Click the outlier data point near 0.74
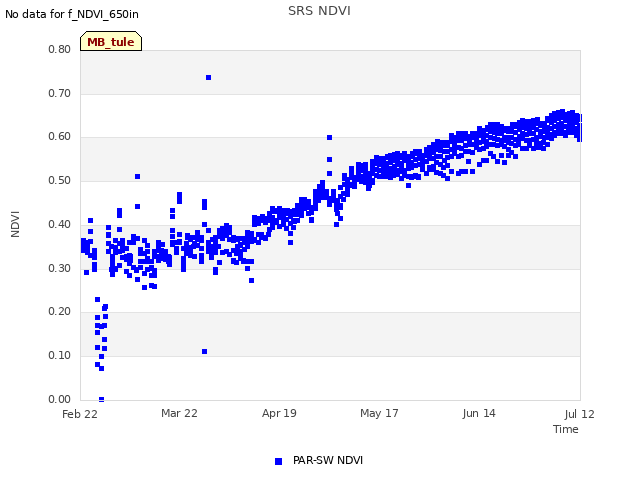640x480 pixels. click(x=209, y=78)
